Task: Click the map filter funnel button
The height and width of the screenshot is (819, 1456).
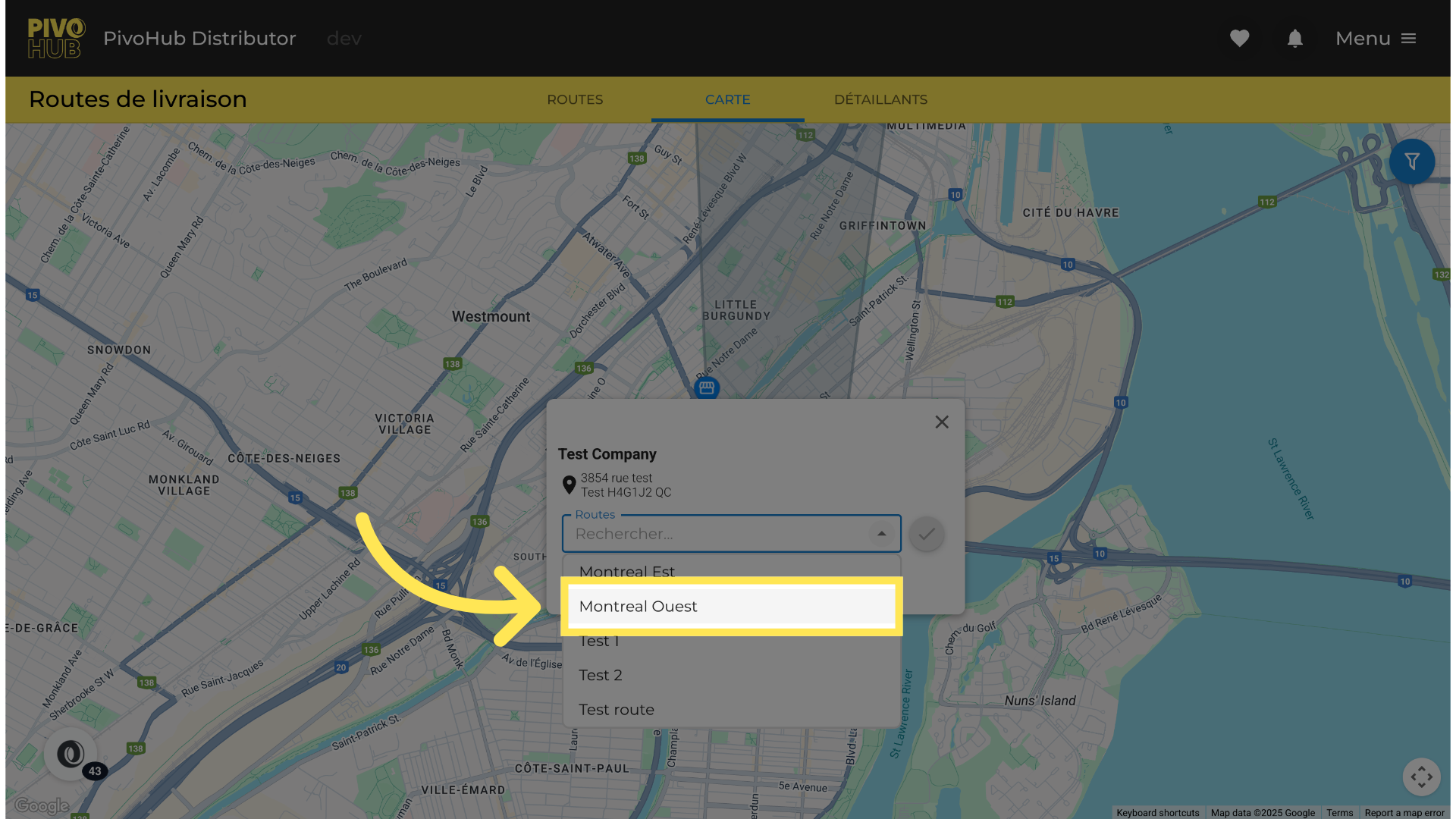Action: tap(1411, 162)
